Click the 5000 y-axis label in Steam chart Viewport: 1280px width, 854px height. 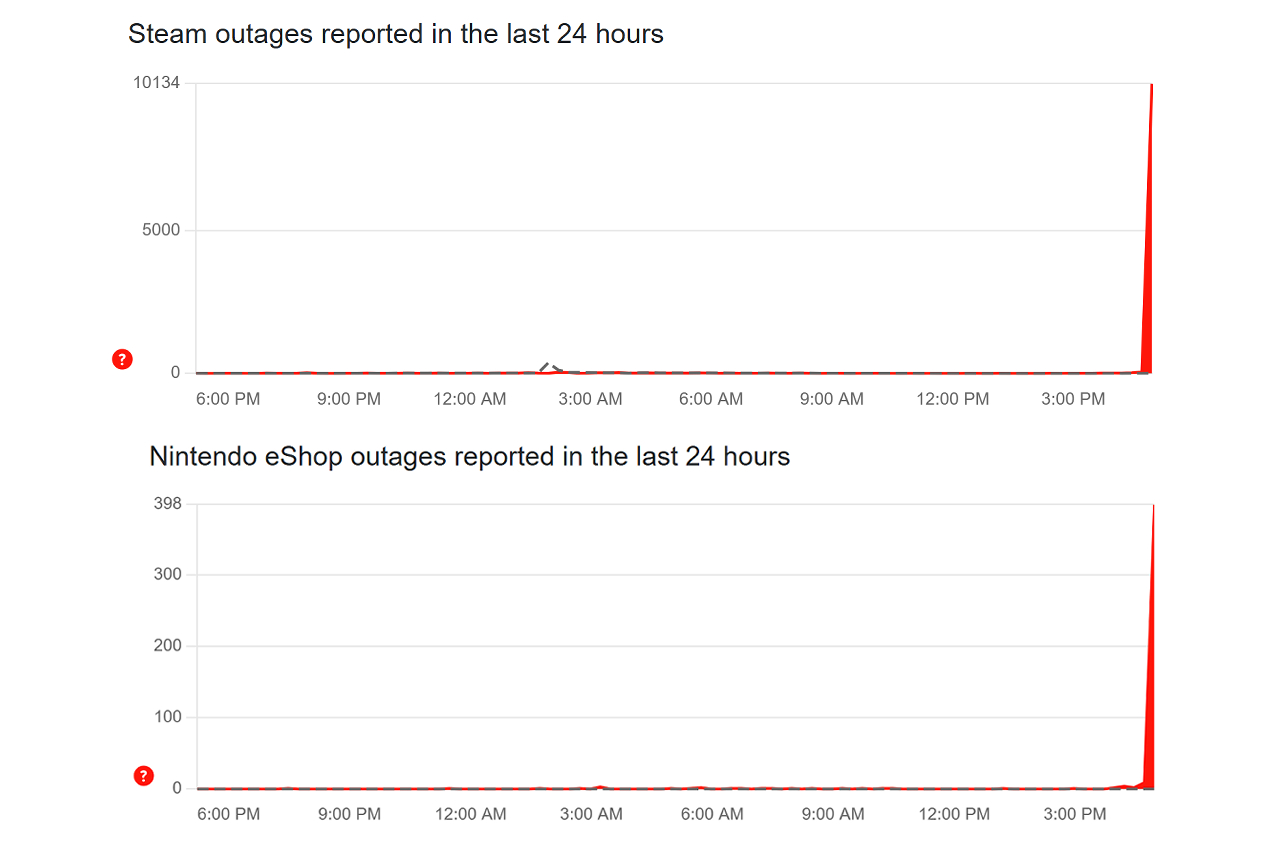click(161, 230)
